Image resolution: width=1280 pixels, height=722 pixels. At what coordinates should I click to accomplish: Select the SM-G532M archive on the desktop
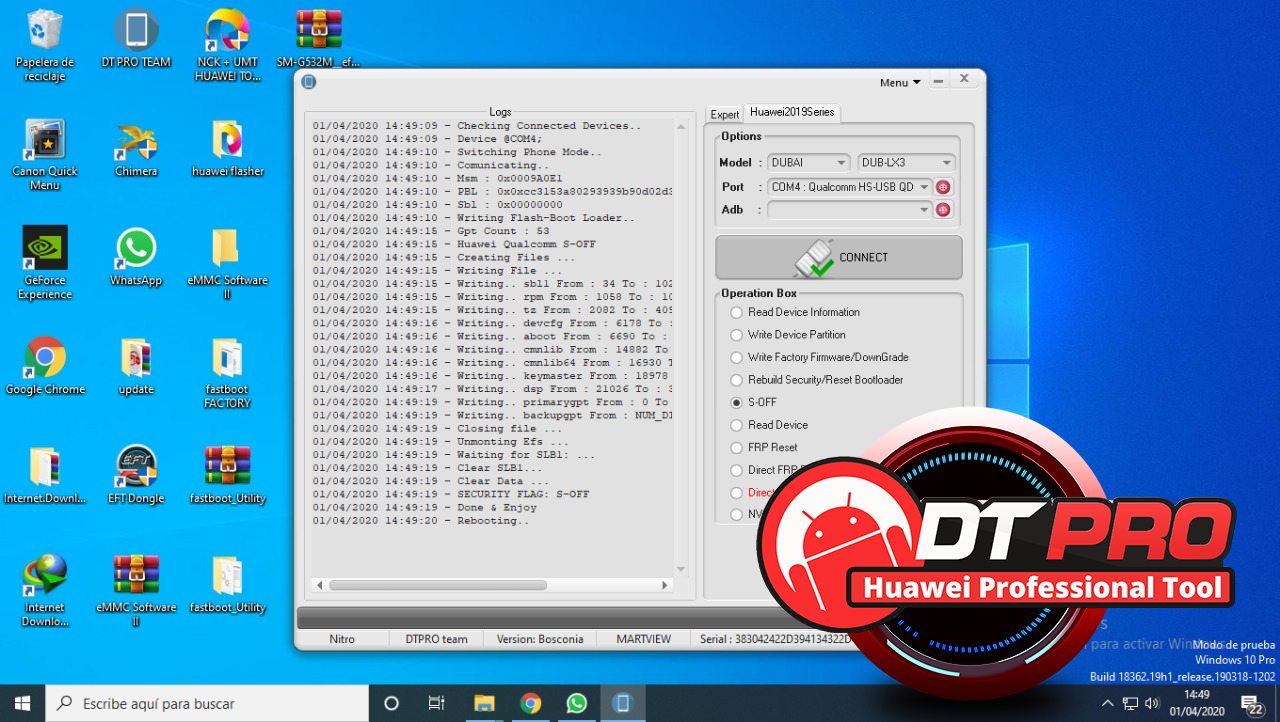click(x=319, y=40)
